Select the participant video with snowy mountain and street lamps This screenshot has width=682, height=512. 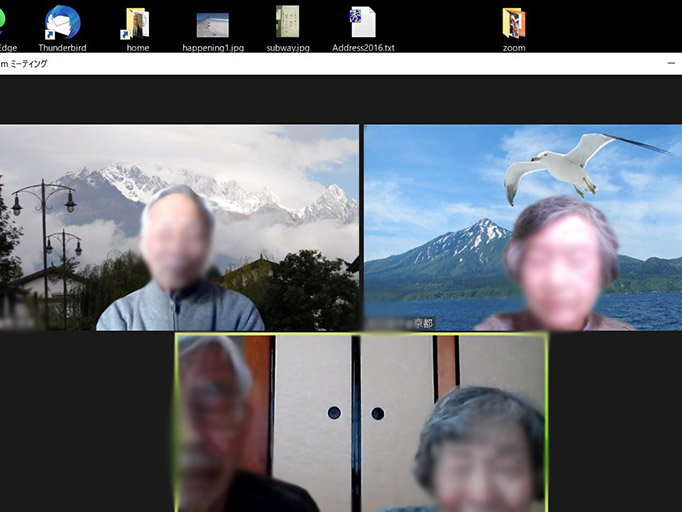click(x=180, y=227)
